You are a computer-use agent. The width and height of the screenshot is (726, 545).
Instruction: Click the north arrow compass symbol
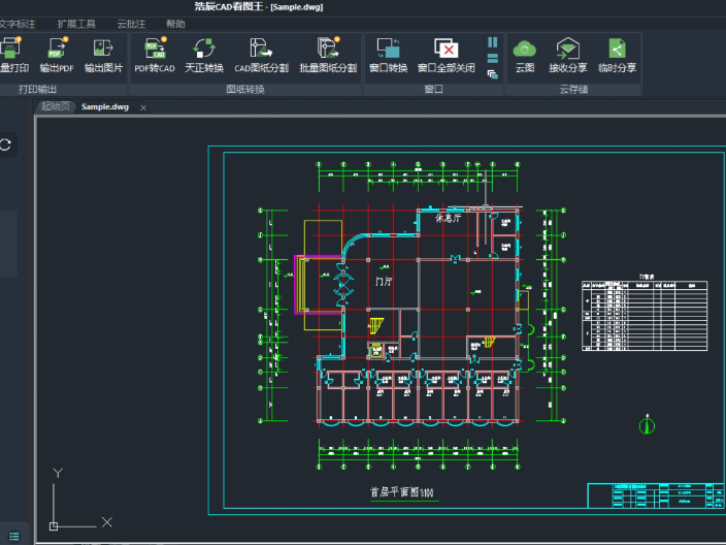coord(647,425)
